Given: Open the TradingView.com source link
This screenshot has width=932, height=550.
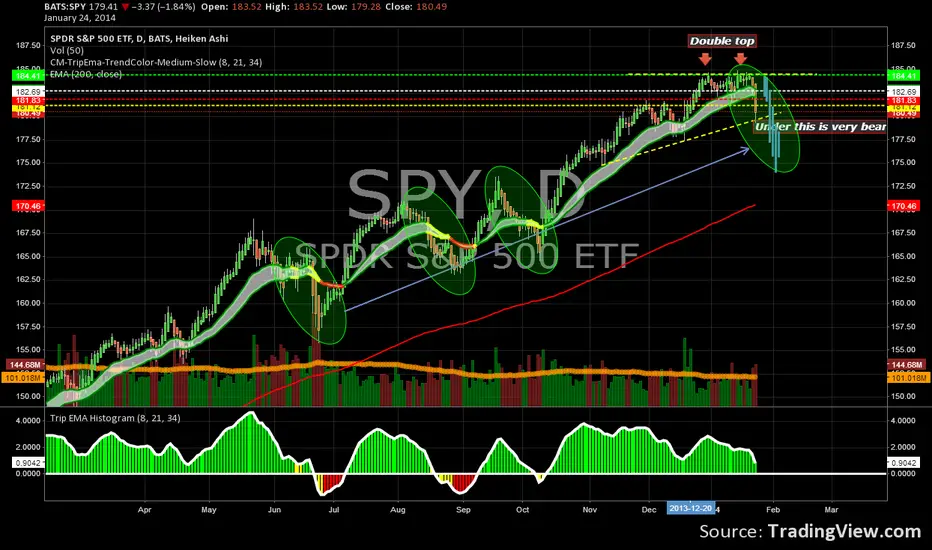Looking at the screenshot, I should 844,531.
